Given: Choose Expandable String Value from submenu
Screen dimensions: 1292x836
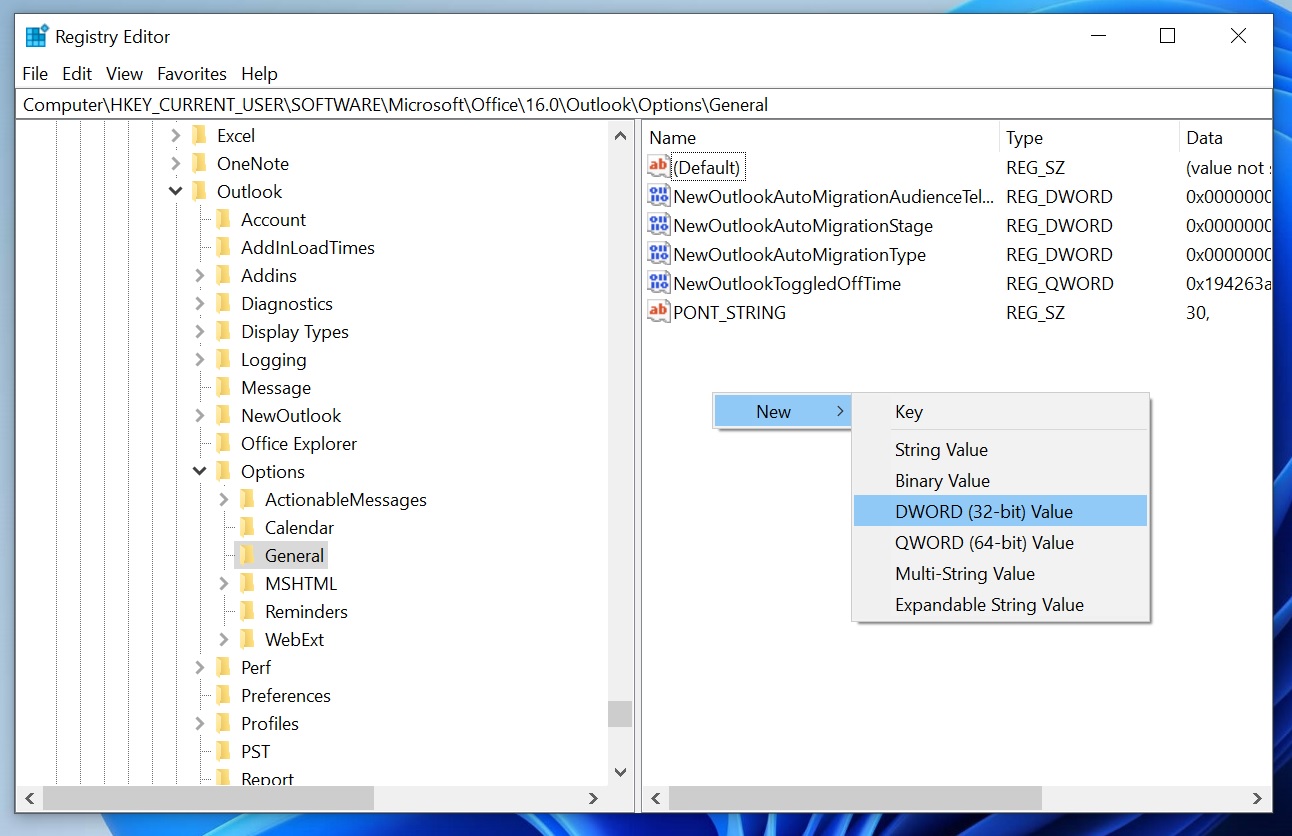Looking at the screenshot, I should tap(1000, 605).
